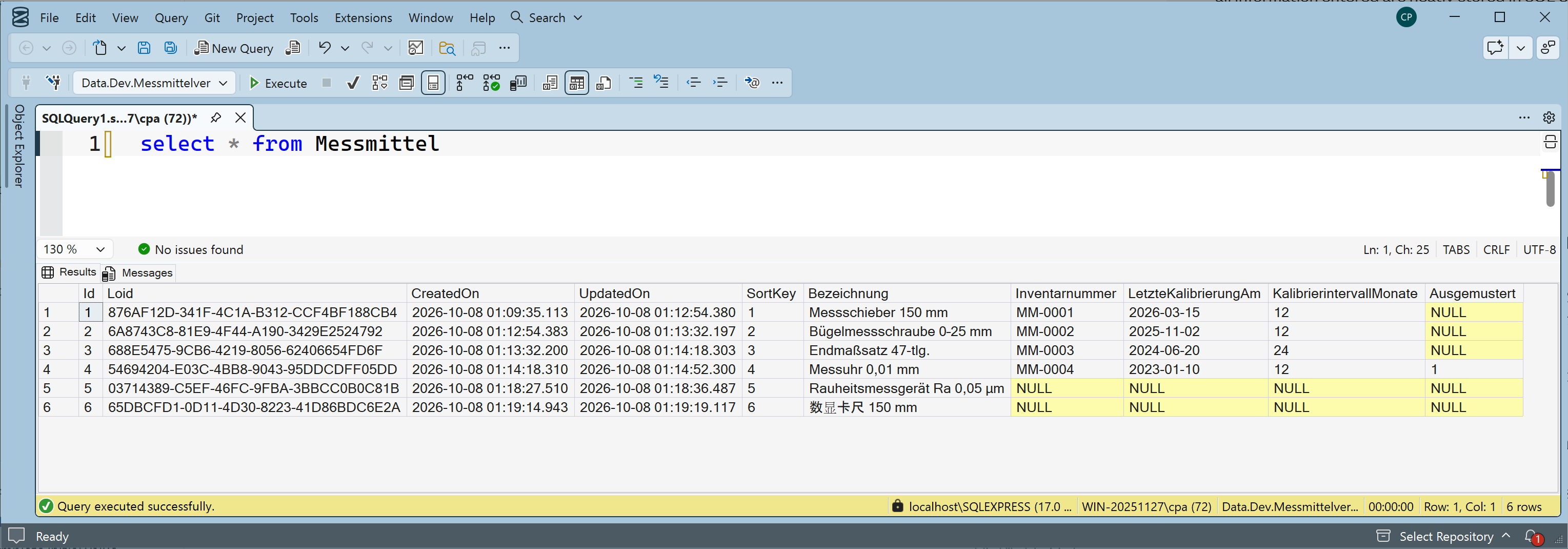
Task: Expand the Search dropdown in menu bar
Action: point(578,17)
